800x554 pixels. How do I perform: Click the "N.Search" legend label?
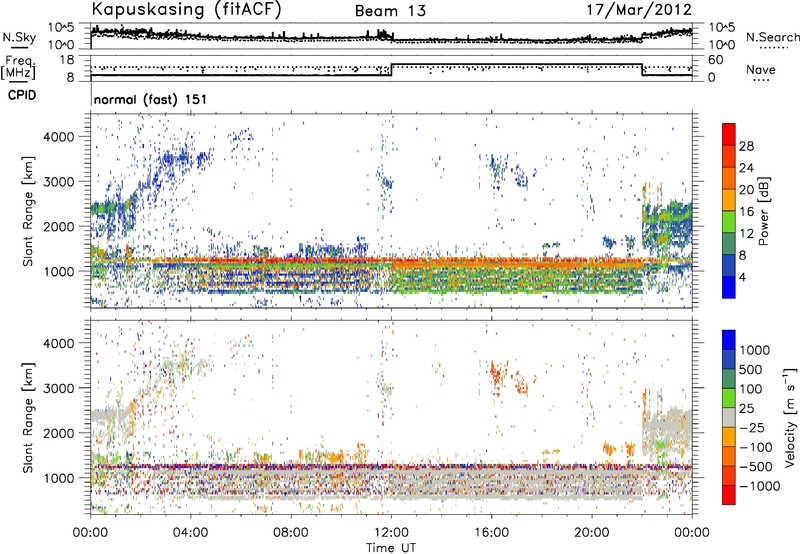[x=772, y=37]
